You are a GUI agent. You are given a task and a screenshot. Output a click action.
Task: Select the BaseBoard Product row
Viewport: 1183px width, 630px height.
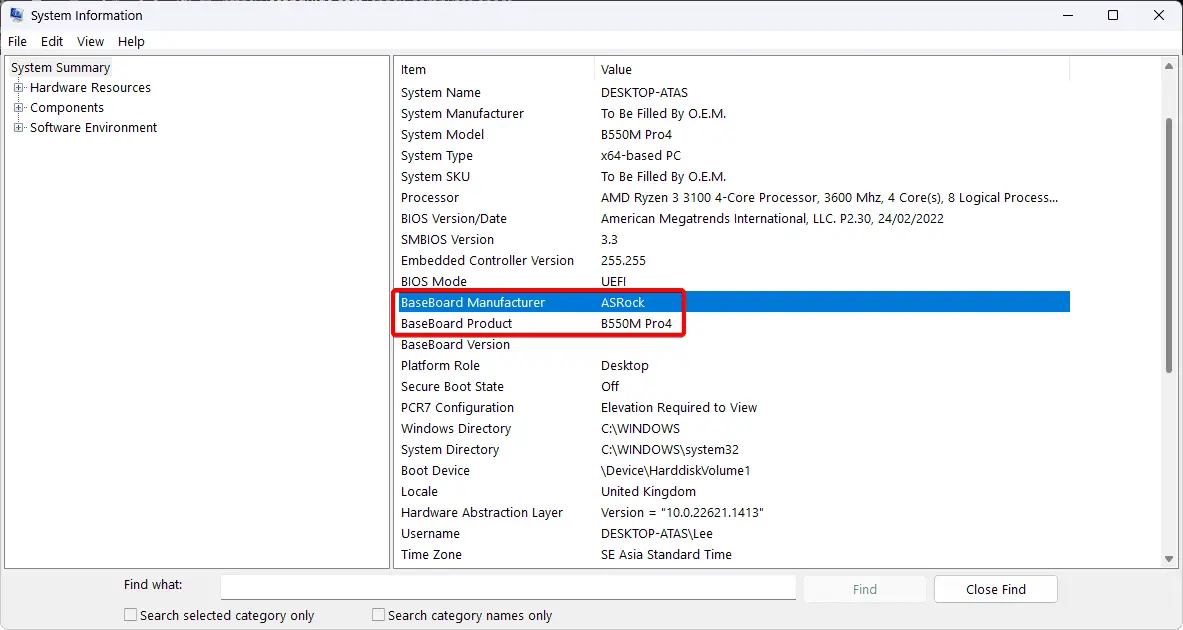coord(734,324)
